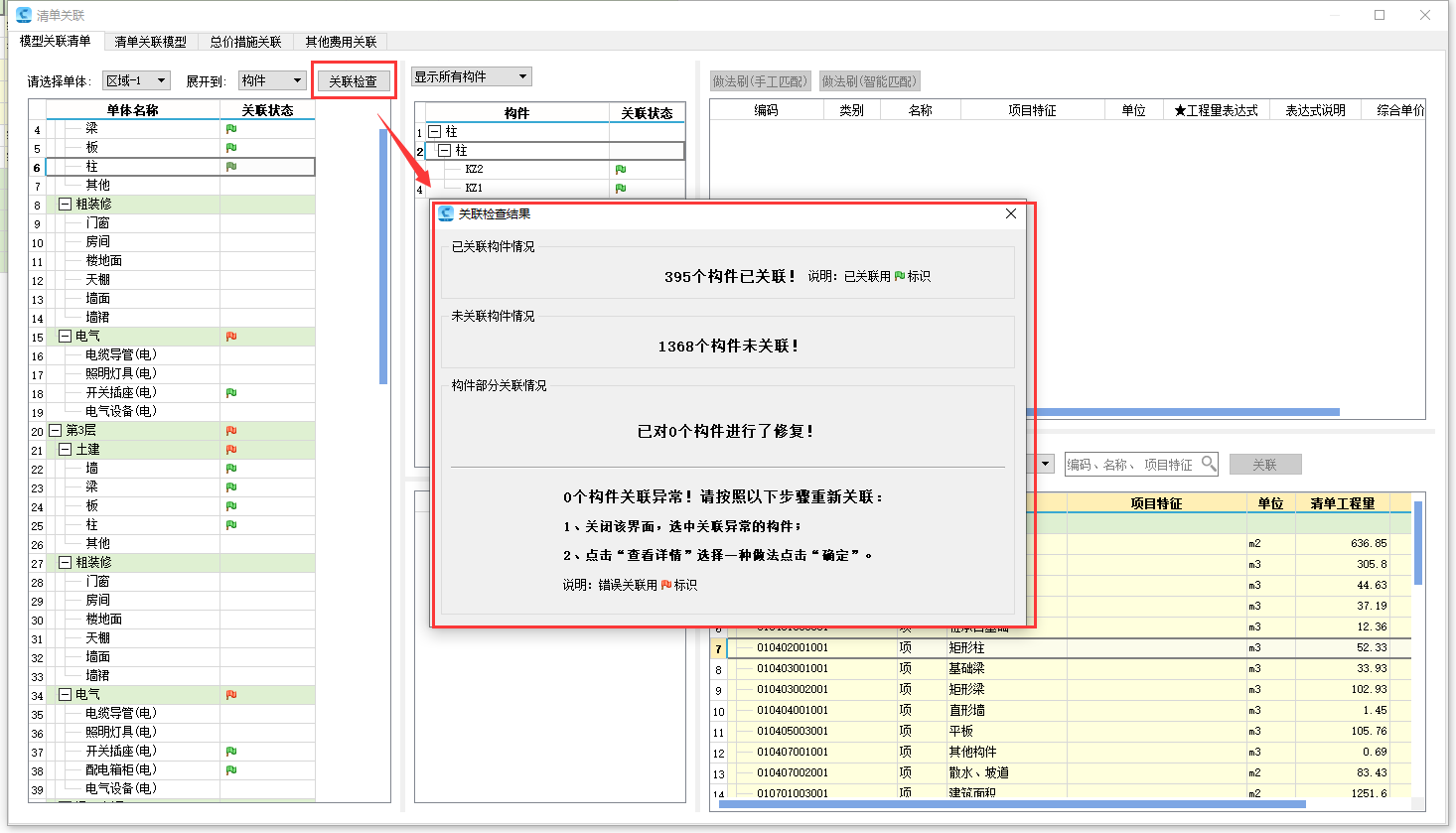
Task: Select the 电缆导管(电) row 35
Action: pyautogui.click(x=173, y=714)
